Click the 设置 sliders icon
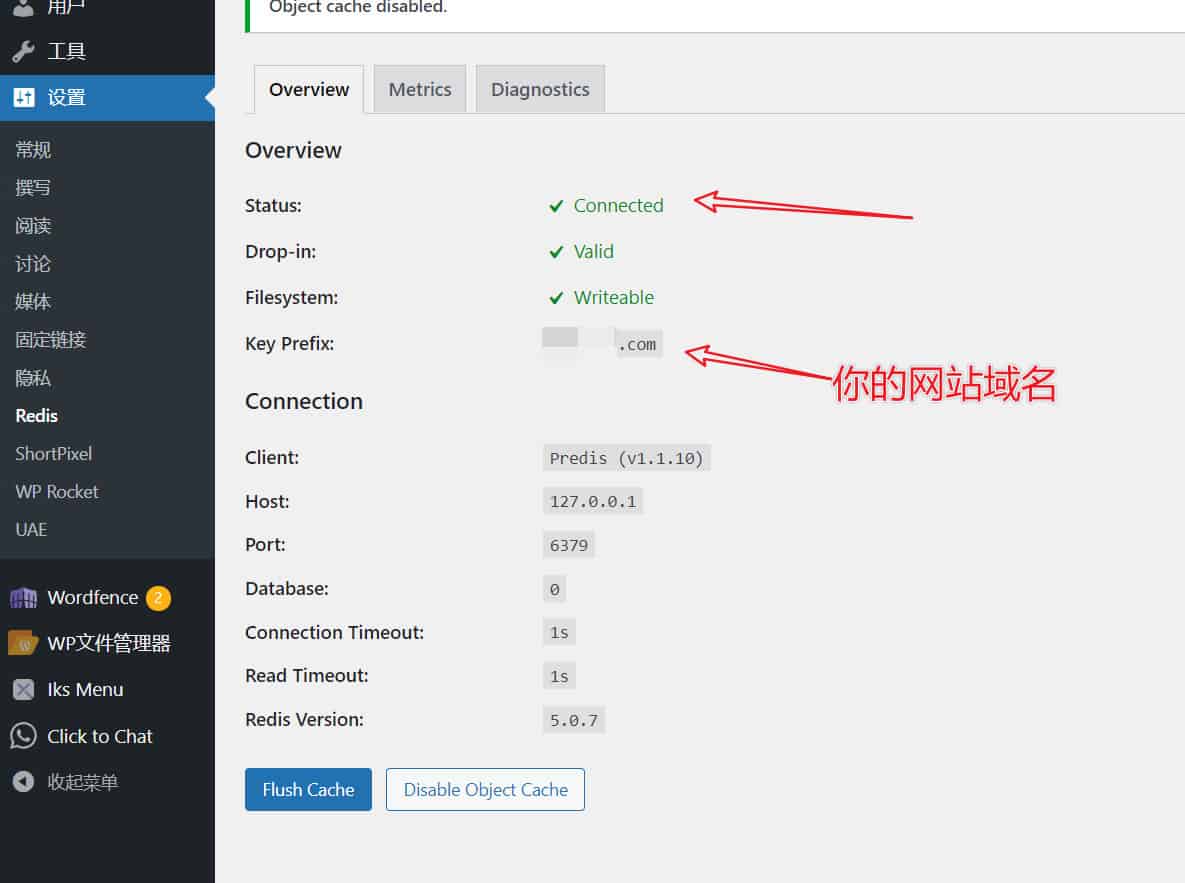The width and height of the screenshot is (1185, 883). click(23, 98)
